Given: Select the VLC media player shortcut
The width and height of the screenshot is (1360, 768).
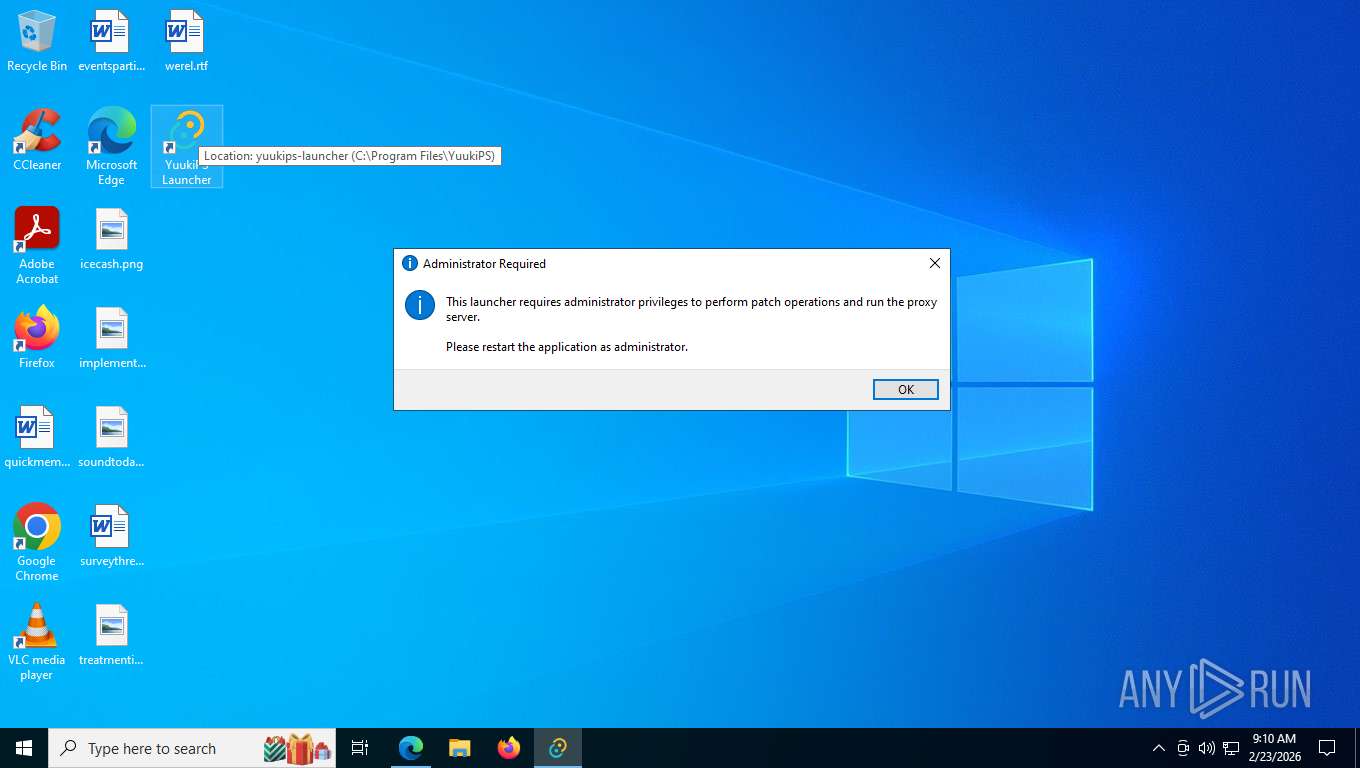Looking at the screenshot, I should click(37, 642).
